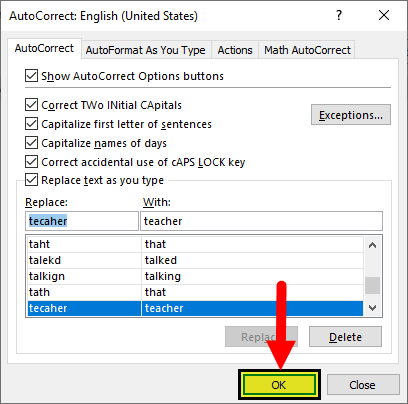Toggle Replace text as you type
The width and height of the screenshot is (408, 404).
(x=31, y=180)
